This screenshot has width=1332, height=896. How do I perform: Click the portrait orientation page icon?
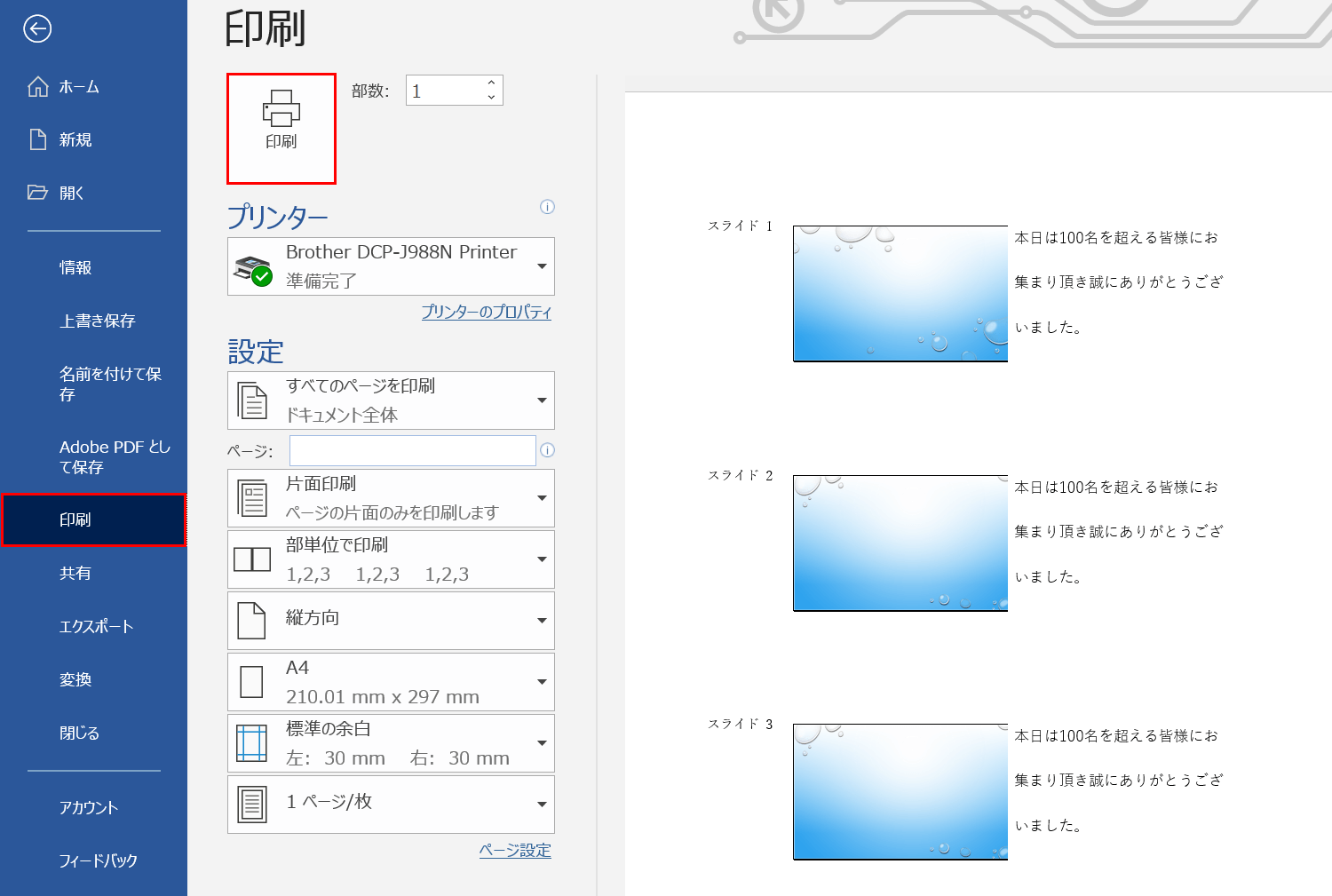click(251, 621)
